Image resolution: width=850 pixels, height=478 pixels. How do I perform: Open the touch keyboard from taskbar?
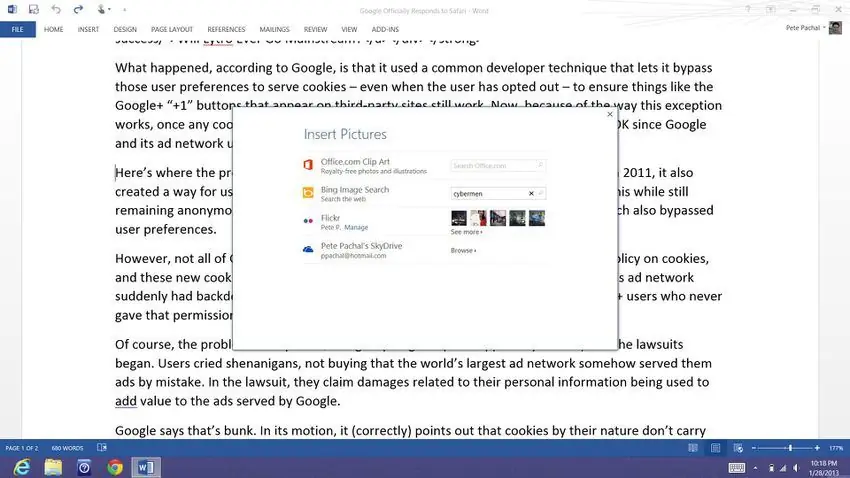(x=737, y=468)
